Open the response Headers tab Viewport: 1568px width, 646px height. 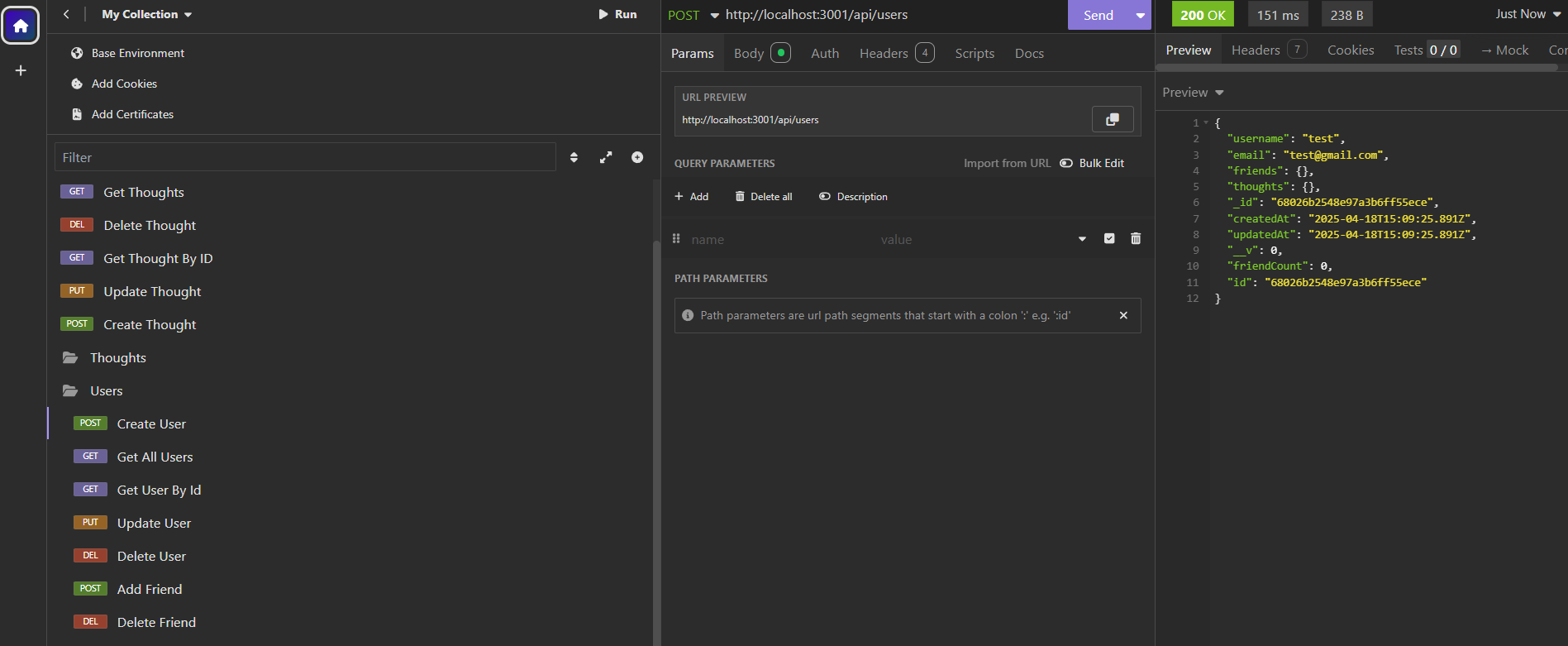1269,50
